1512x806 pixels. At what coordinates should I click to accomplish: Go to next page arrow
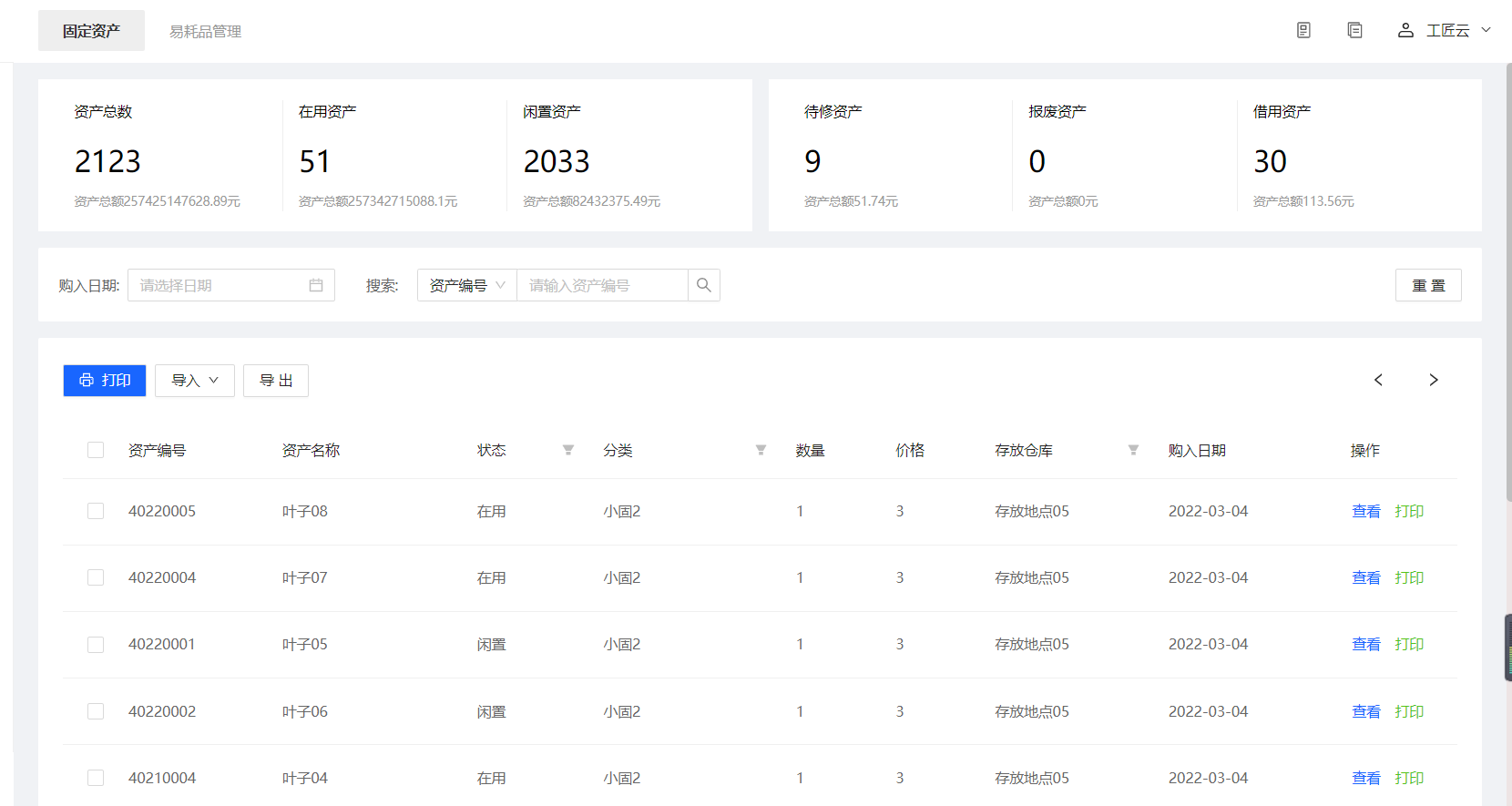click(1434, 380)
